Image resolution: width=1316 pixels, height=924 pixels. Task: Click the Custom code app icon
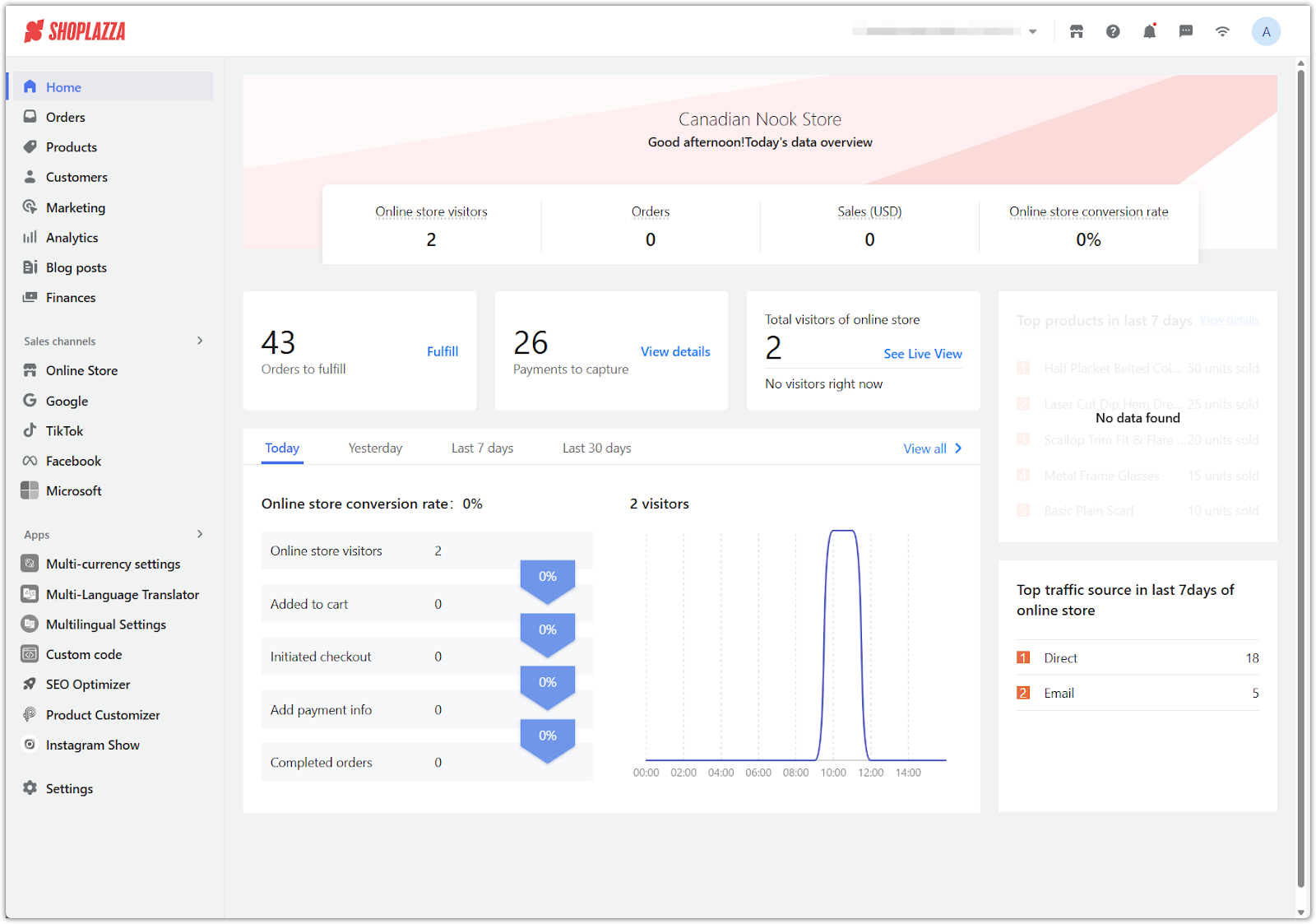(x=30, y=654)
